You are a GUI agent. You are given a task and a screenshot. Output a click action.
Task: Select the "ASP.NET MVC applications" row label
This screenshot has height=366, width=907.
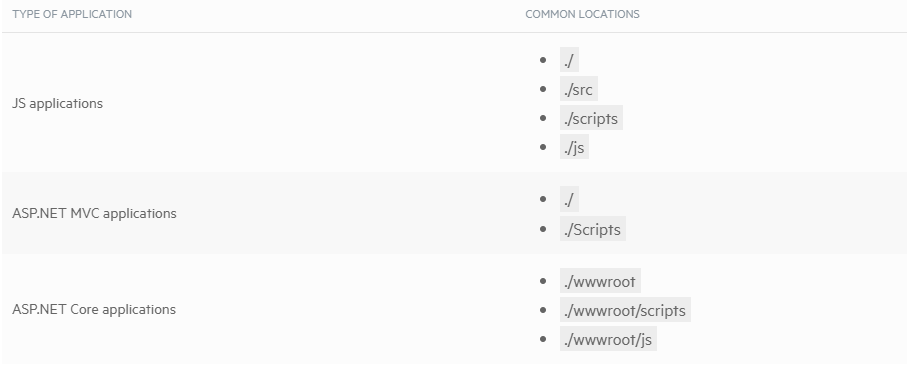pos(94,213)
